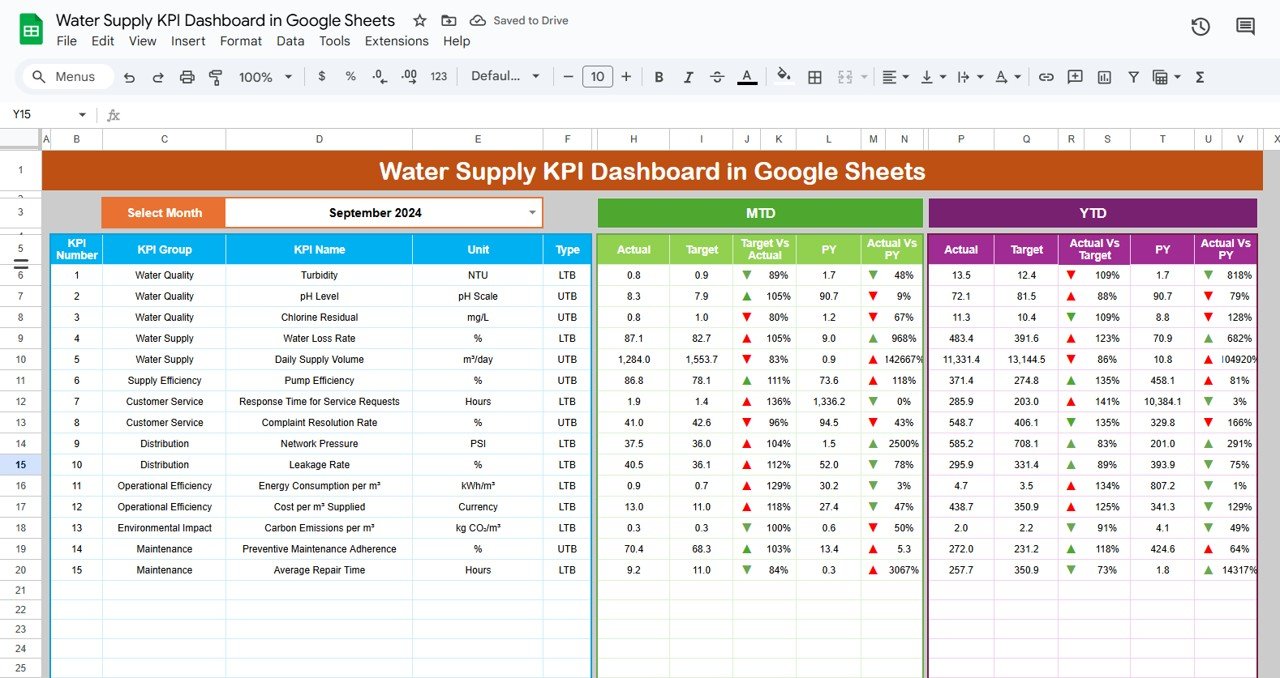Apply currency format with dollar icon
Viewport: 1280px width, 678px height.
(x=321, y=76)
